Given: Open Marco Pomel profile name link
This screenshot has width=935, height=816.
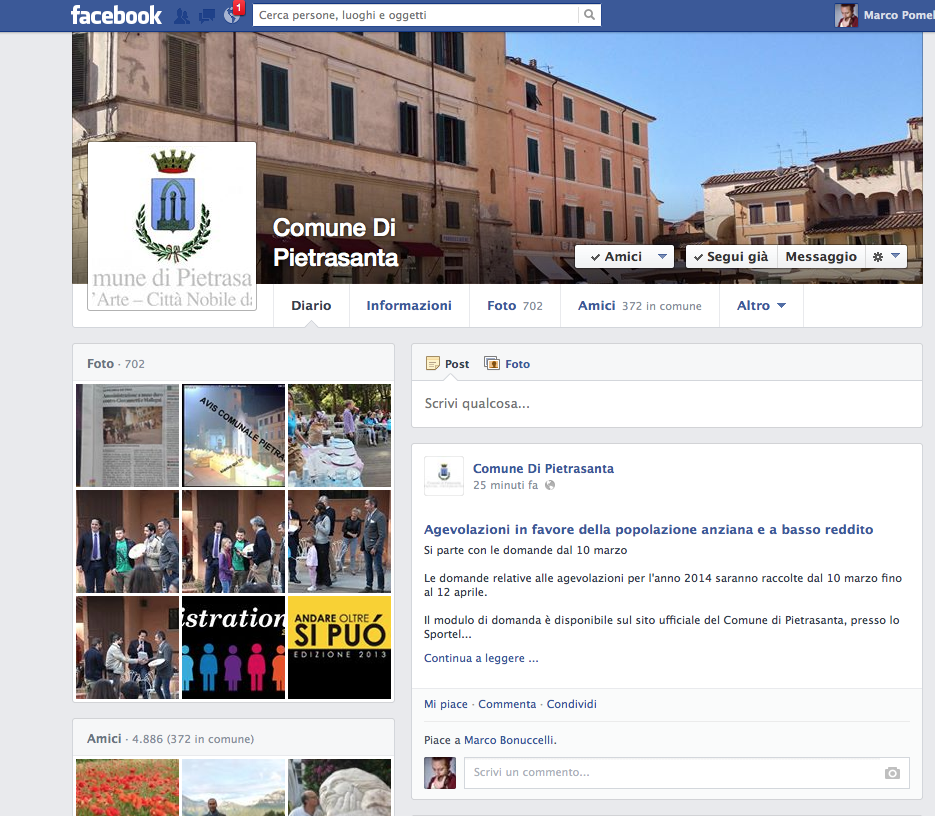Looking at the screenshot, I should pos(899,15).
